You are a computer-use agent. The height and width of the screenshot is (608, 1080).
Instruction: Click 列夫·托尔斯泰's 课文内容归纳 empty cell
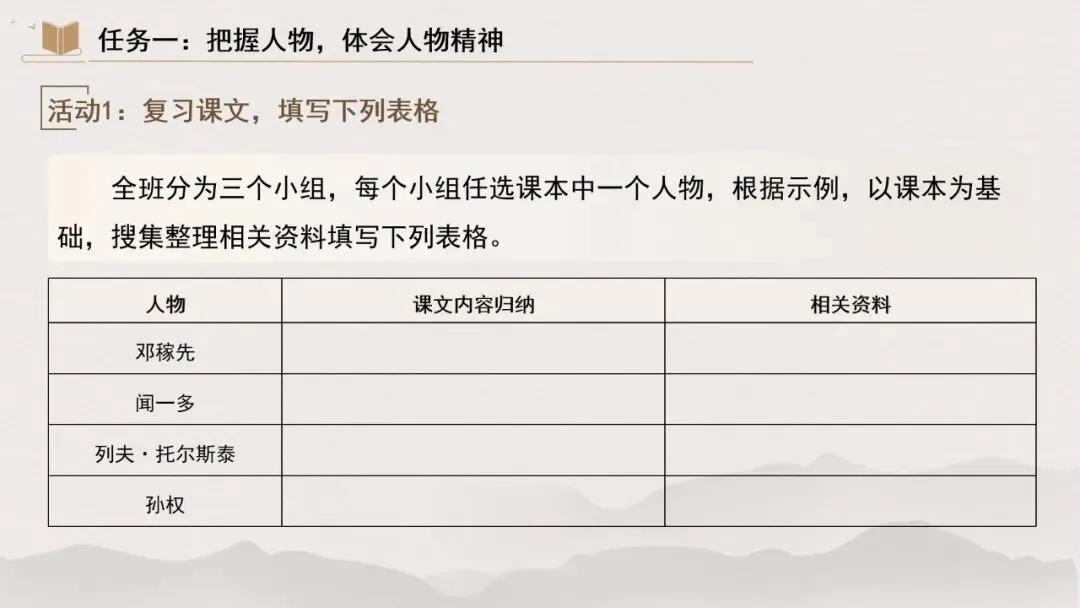click(473, 454)
